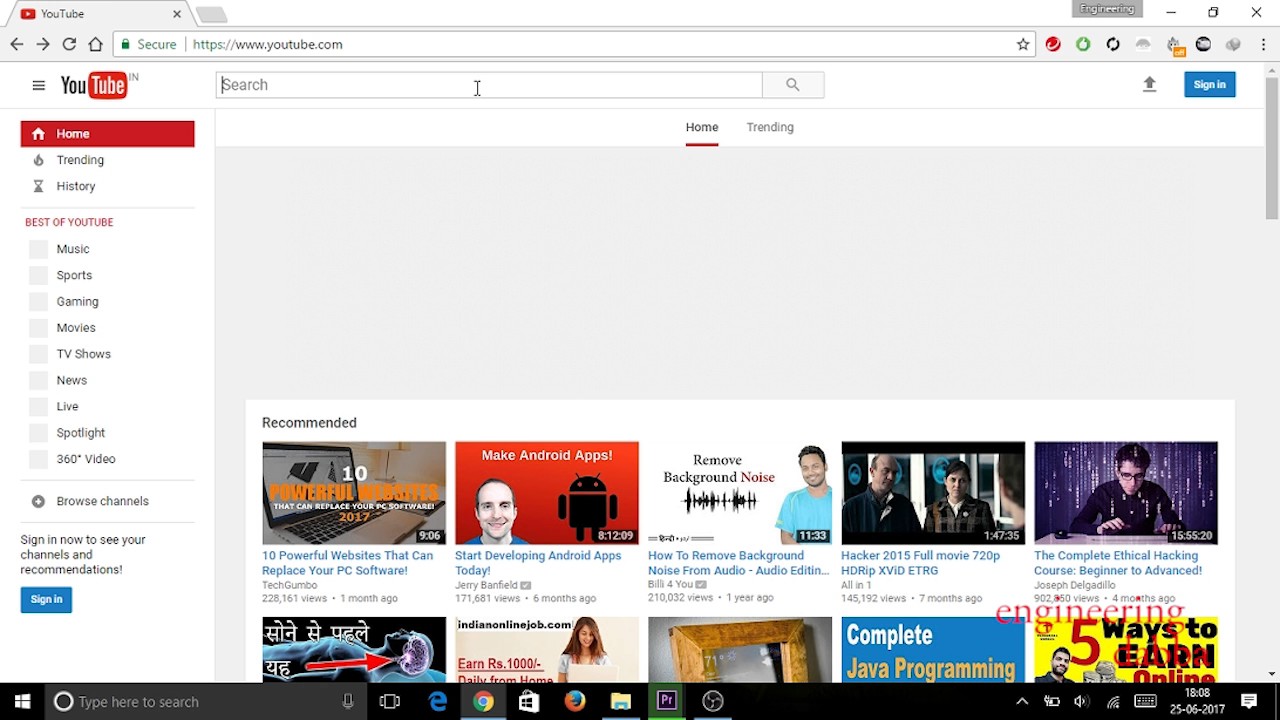
Task: Open Trending from the left sidebar
Action: pyautogui.click(x=80, y=160)
